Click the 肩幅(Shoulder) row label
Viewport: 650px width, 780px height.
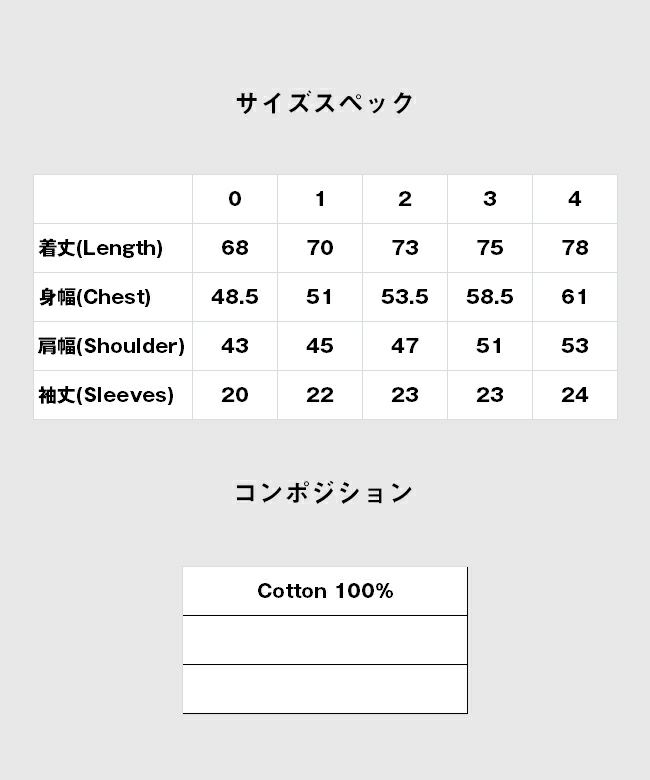(x=113, y=346)
